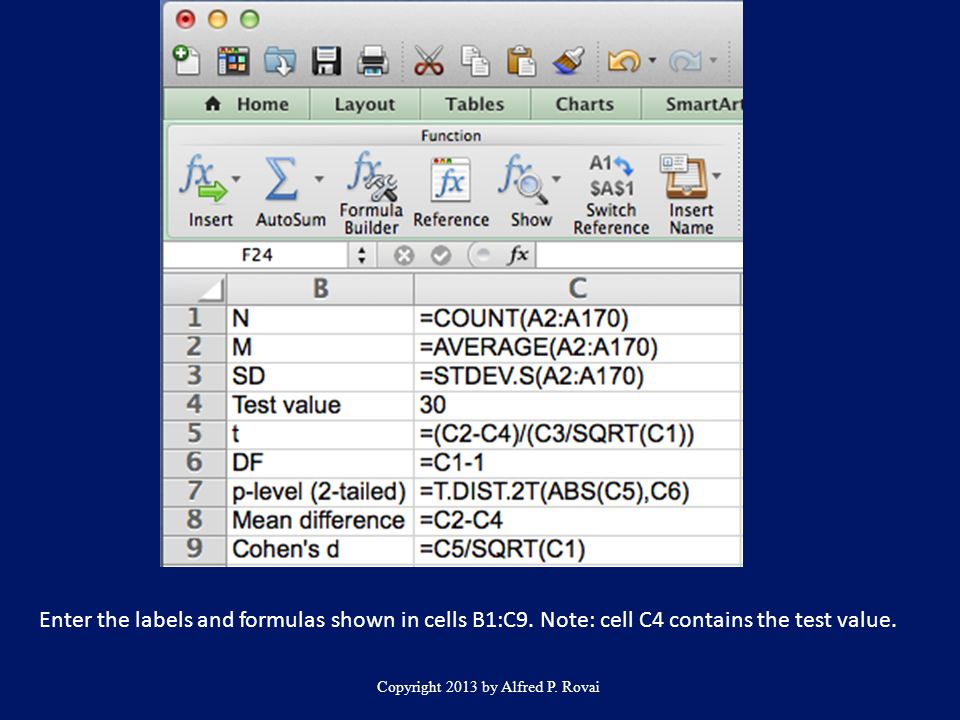Click the yellow minimize window button
Image resolution: width=960 pixels, height=720 pixels.
pyautogui.click(x=217, y=20)
